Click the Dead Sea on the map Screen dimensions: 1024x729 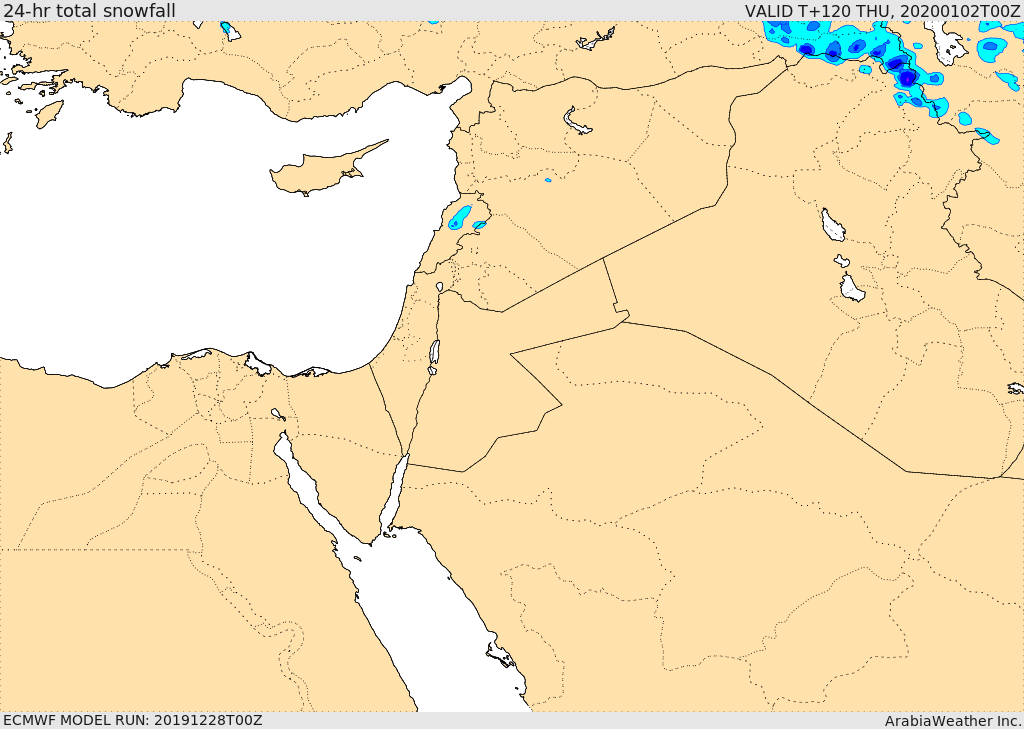[x=434, y=353]
